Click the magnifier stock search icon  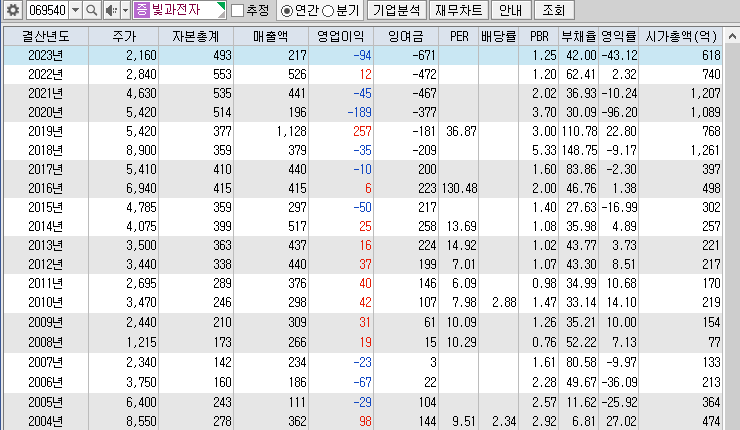(92, 10)
